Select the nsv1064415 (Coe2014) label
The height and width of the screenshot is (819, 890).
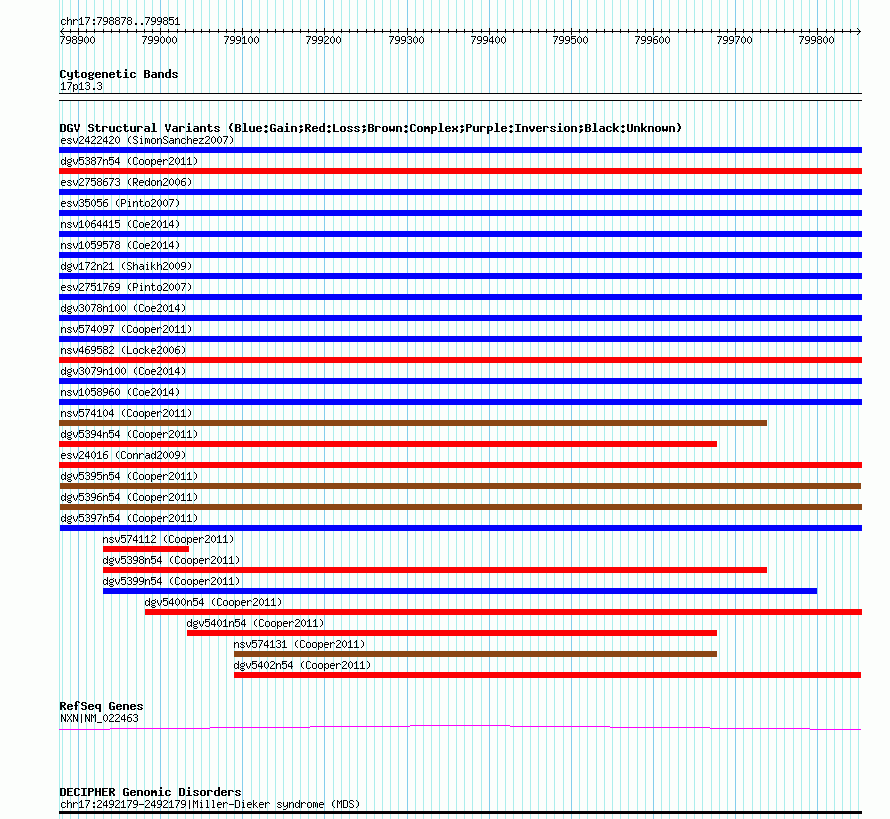click(x=120, y=224)
